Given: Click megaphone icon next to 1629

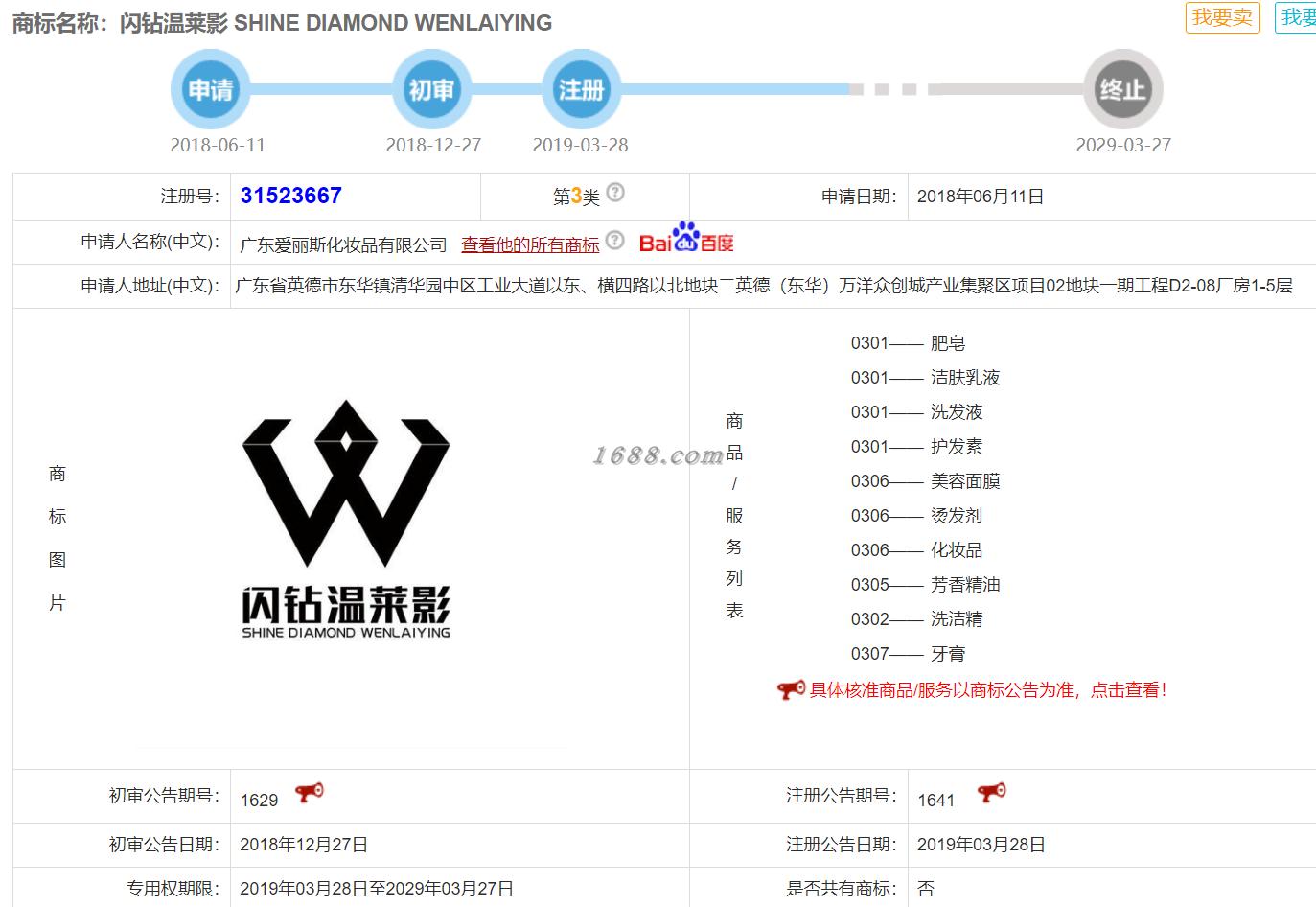Looking at the screenshot, I should pos(309,793).
